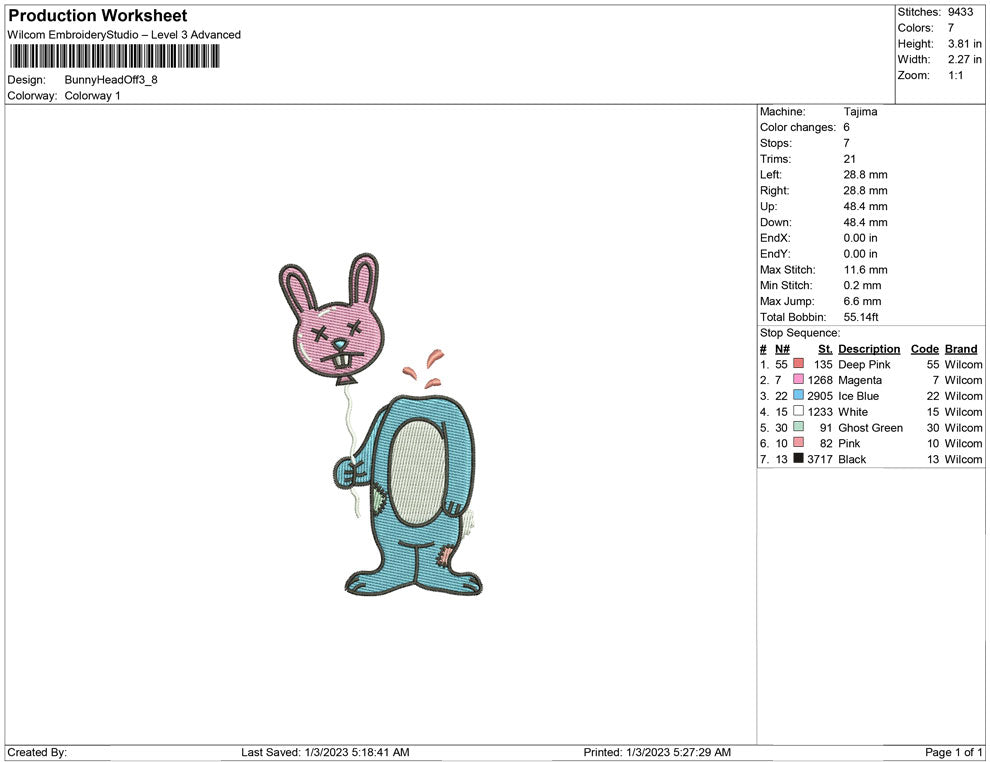Click the Page 1 of 1 indicator

coord(954,752)
